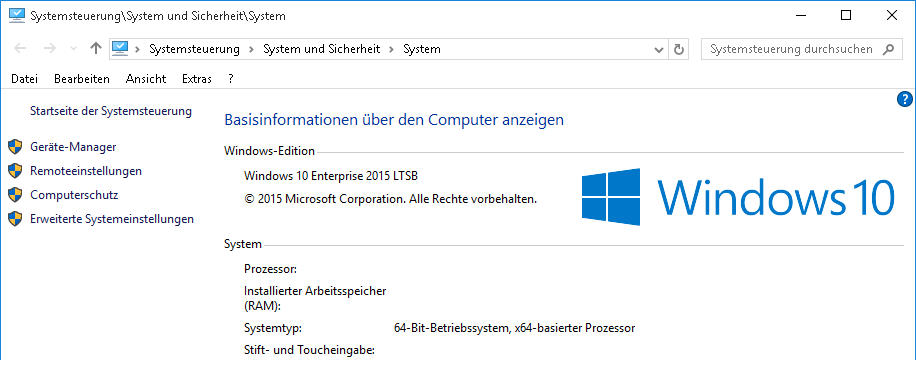
Task: Go back with the left arrow button
Action: [x=20, y=49]
